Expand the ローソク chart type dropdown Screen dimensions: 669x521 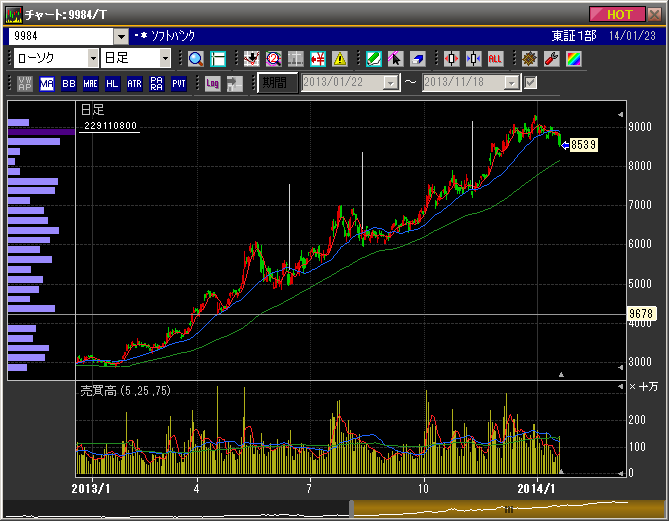[x=92, y=58]
